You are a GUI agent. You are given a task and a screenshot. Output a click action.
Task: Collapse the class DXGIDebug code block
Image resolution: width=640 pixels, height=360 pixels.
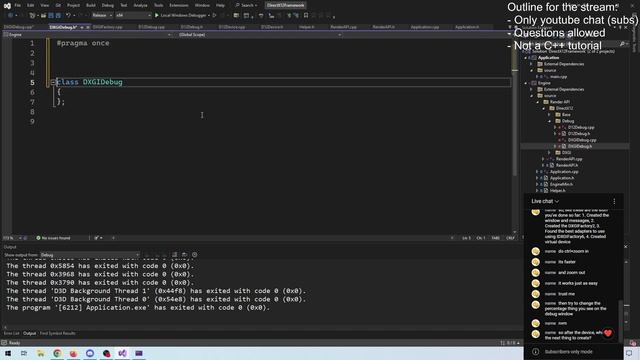point(53,82)
